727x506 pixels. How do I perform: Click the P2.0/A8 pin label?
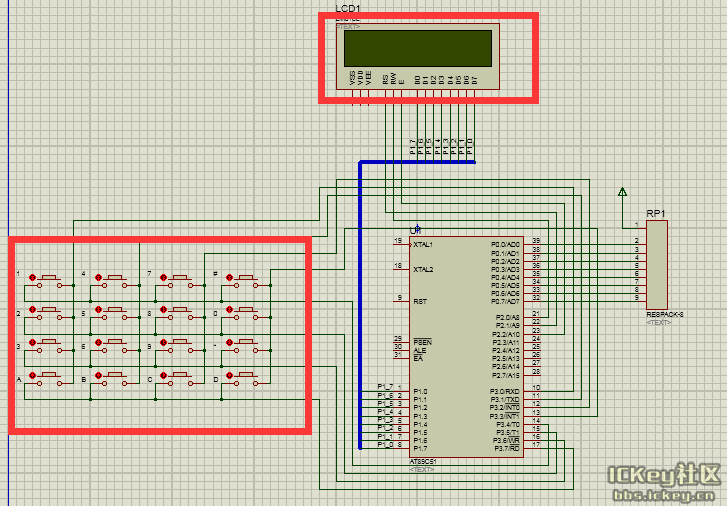pyautogui.click(x=508, y=318)
